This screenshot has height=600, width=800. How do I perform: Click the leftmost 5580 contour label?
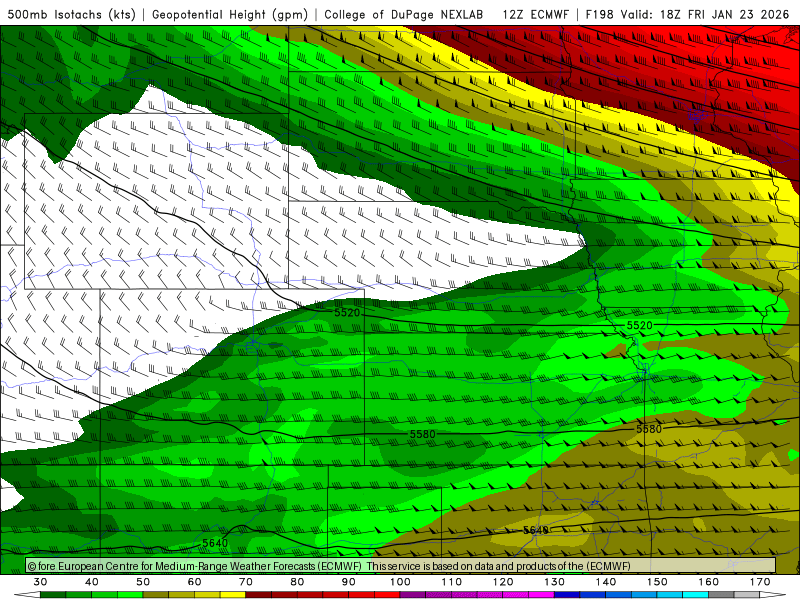coord(422,434)
